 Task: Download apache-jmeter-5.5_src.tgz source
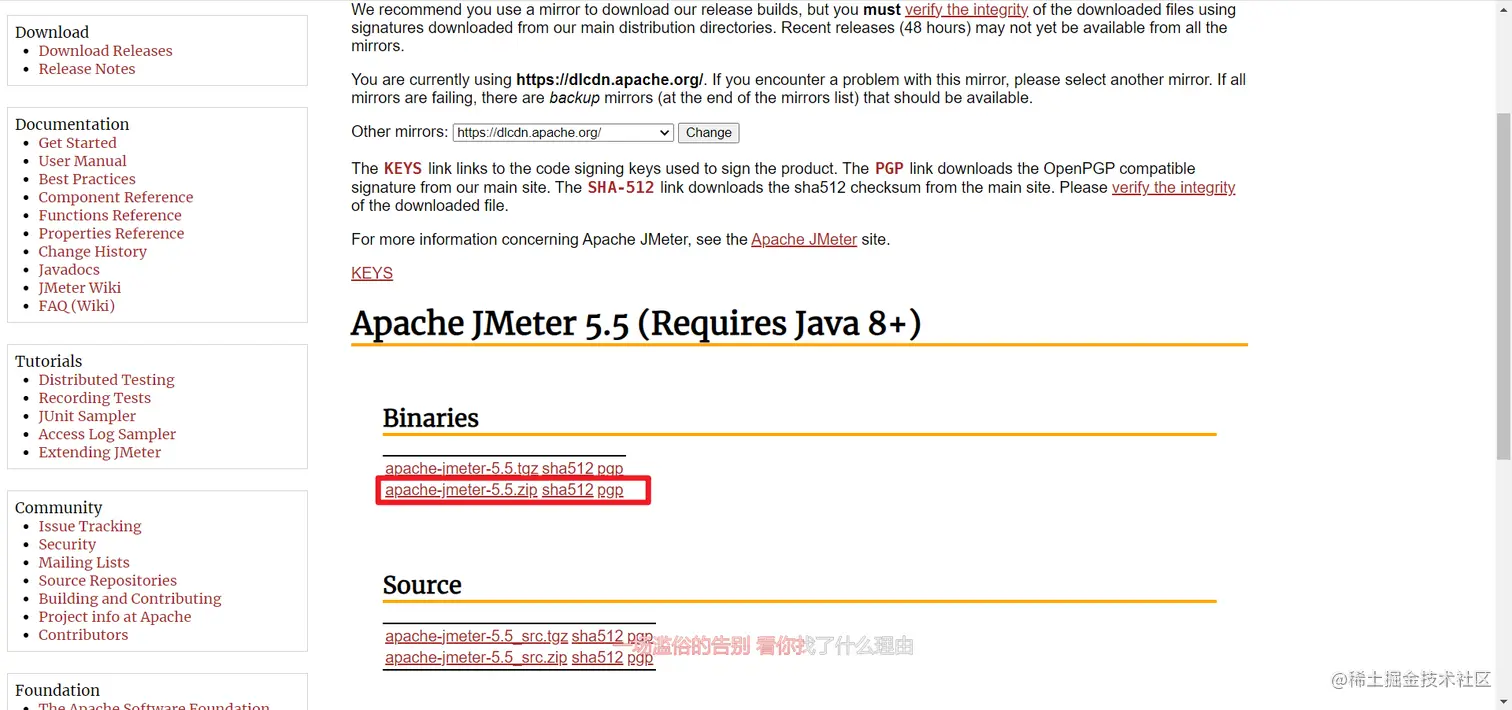pyautogui.click(x=476, y=636)
